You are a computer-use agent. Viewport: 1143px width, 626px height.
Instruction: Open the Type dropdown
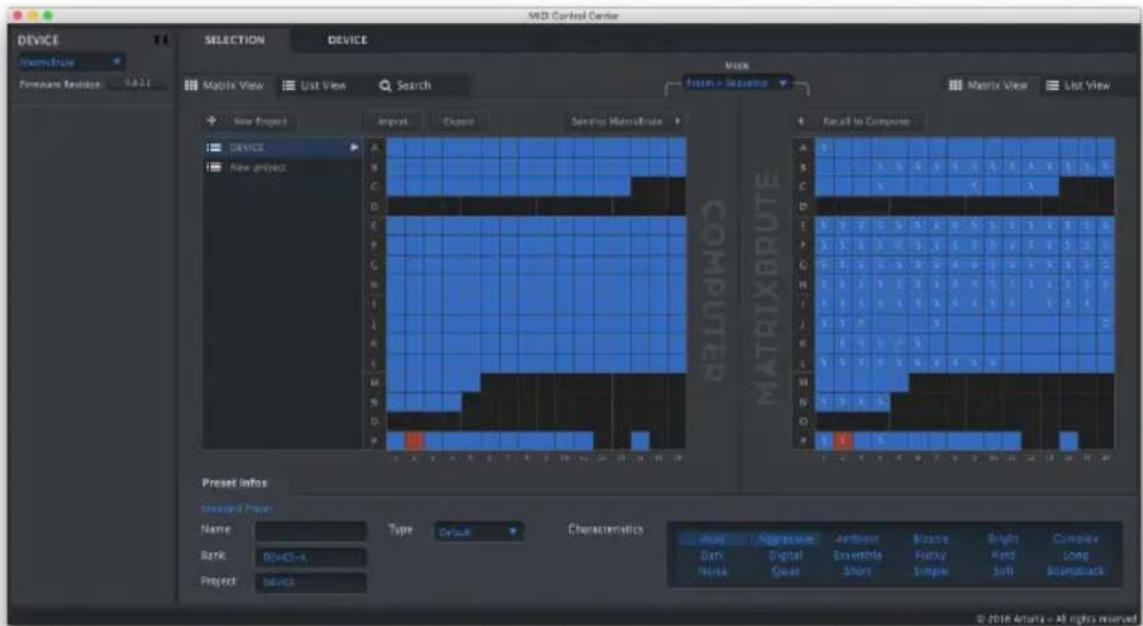478,531
